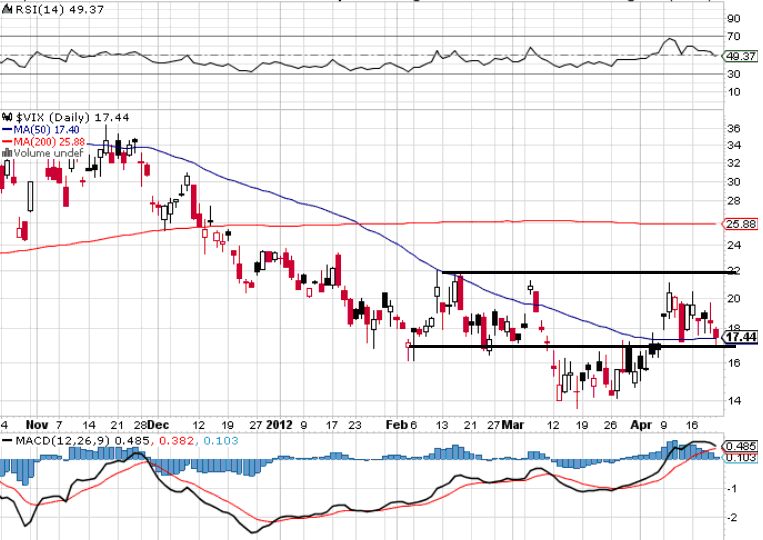Viewport: 763px width, 540px height.
Task: Click the 34 label on the price axis
Action: [x=733, y=145]
